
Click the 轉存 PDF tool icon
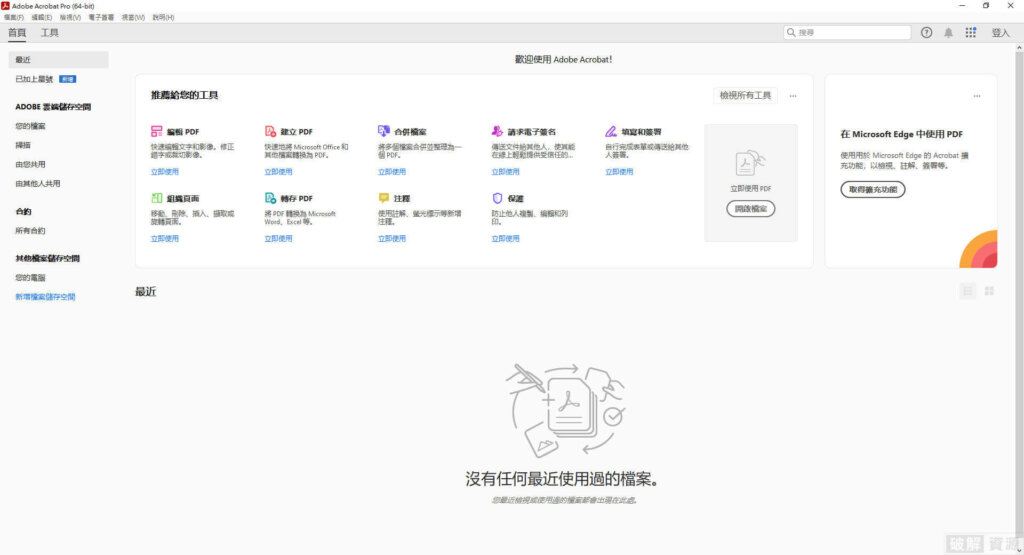[x=270, y=198]
